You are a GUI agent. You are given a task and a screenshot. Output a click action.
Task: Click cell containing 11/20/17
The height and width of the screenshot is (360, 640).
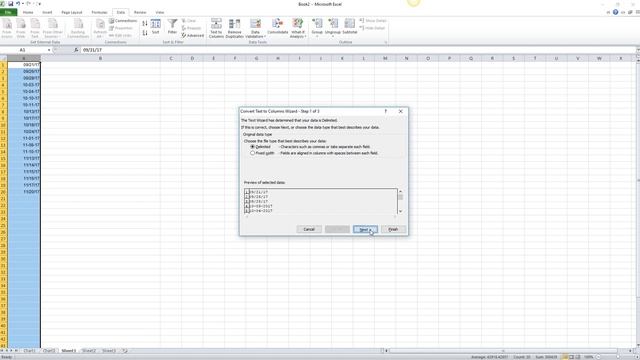coord(24,191)
